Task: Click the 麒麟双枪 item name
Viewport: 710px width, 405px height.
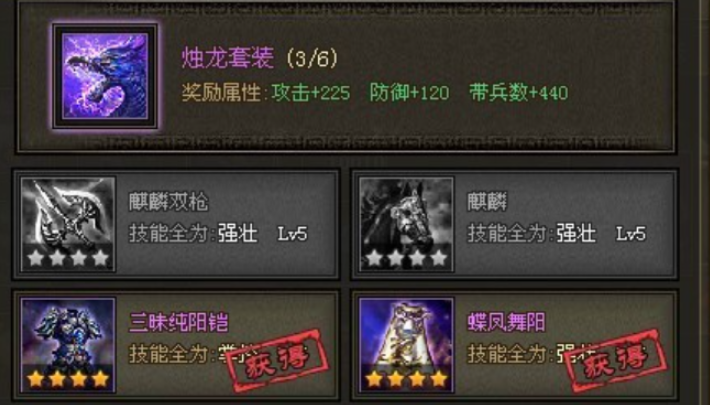Action: pyautogui.click(x=168, y=202)
